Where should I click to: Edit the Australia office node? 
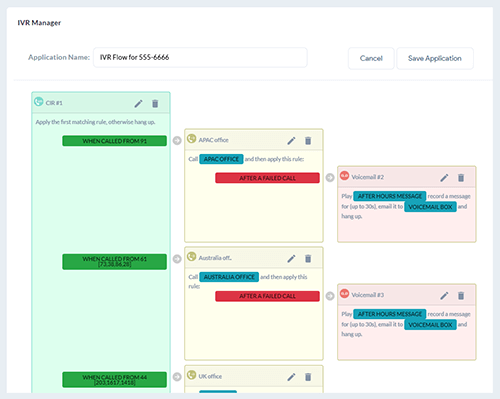(x=291, y=258)
